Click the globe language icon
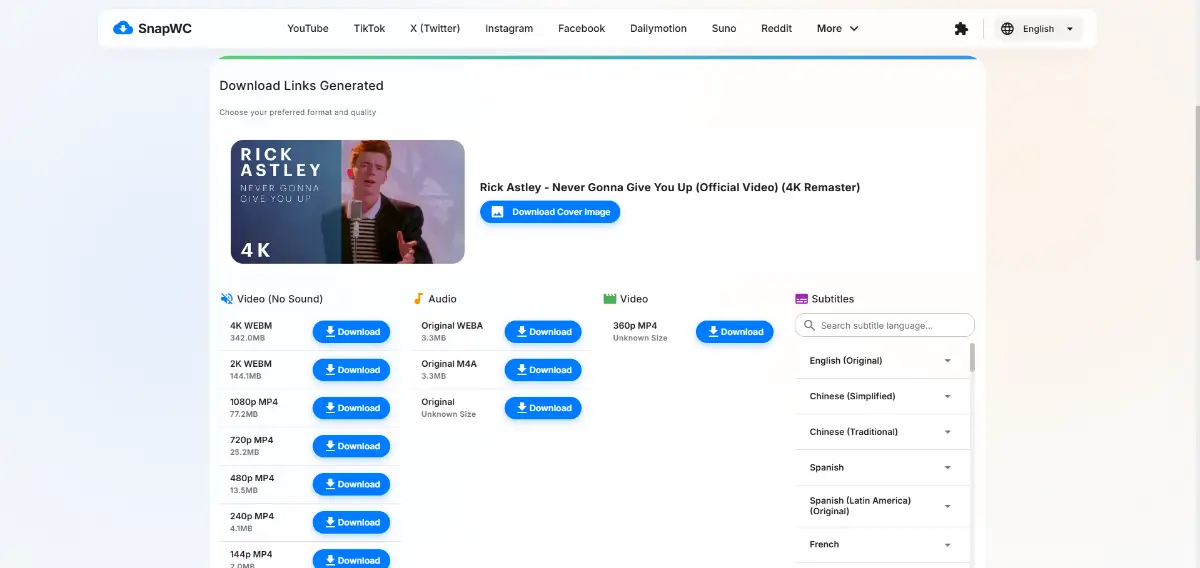 [1007, 29]
